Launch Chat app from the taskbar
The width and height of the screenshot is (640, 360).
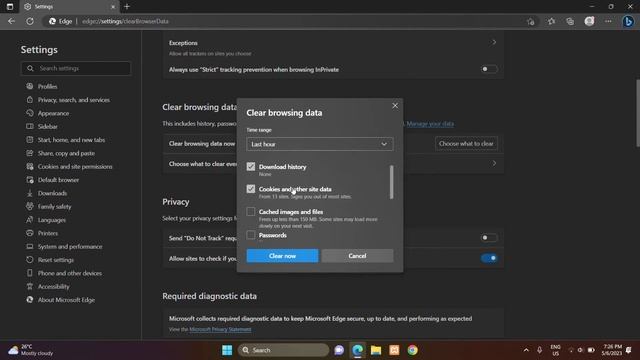(339, 350)
